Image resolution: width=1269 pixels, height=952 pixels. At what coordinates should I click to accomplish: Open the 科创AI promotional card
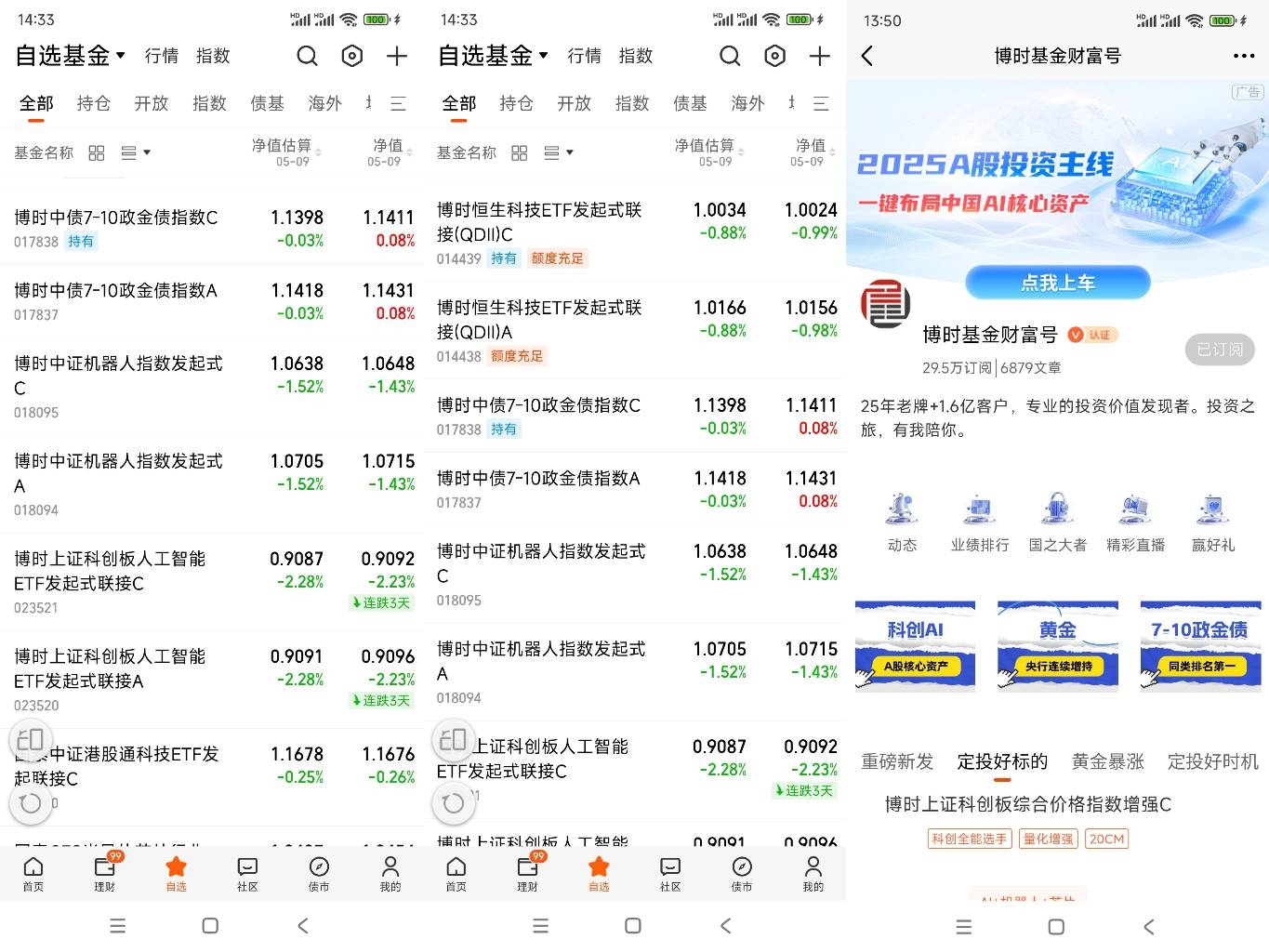coord(915,646)
